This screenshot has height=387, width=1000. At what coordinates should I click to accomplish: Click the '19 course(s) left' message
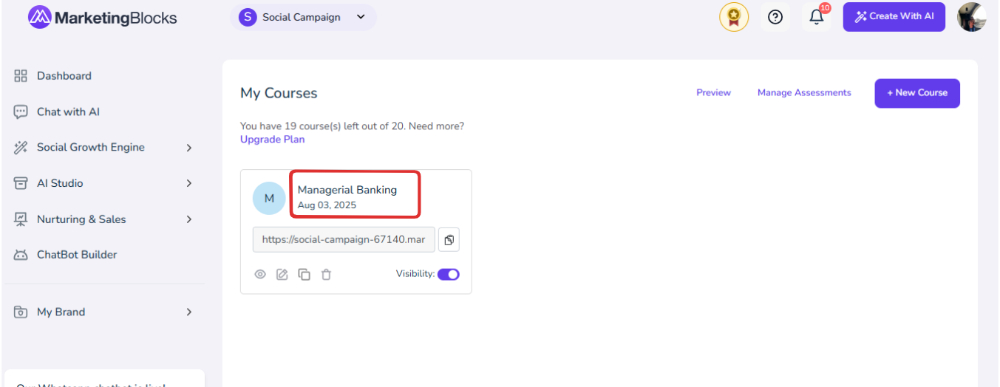[352, 126]
